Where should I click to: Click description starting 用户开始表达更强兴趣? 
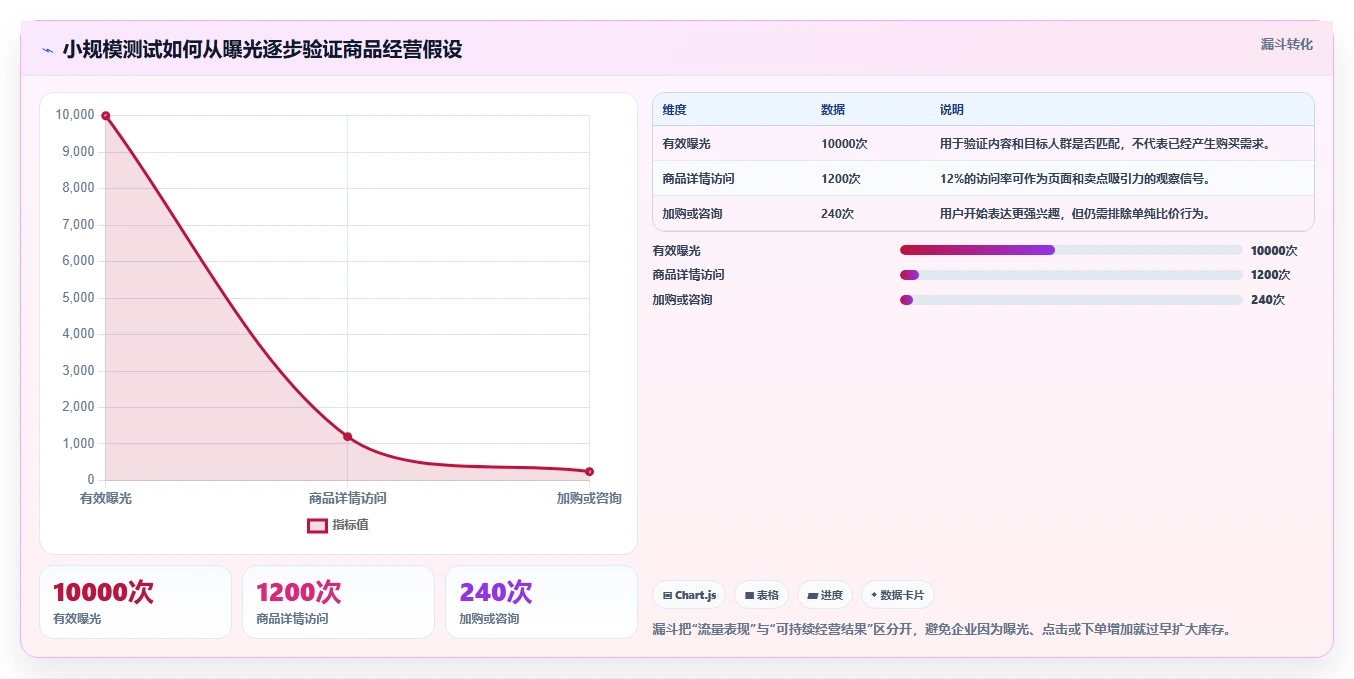click(x=1075, y=214)
